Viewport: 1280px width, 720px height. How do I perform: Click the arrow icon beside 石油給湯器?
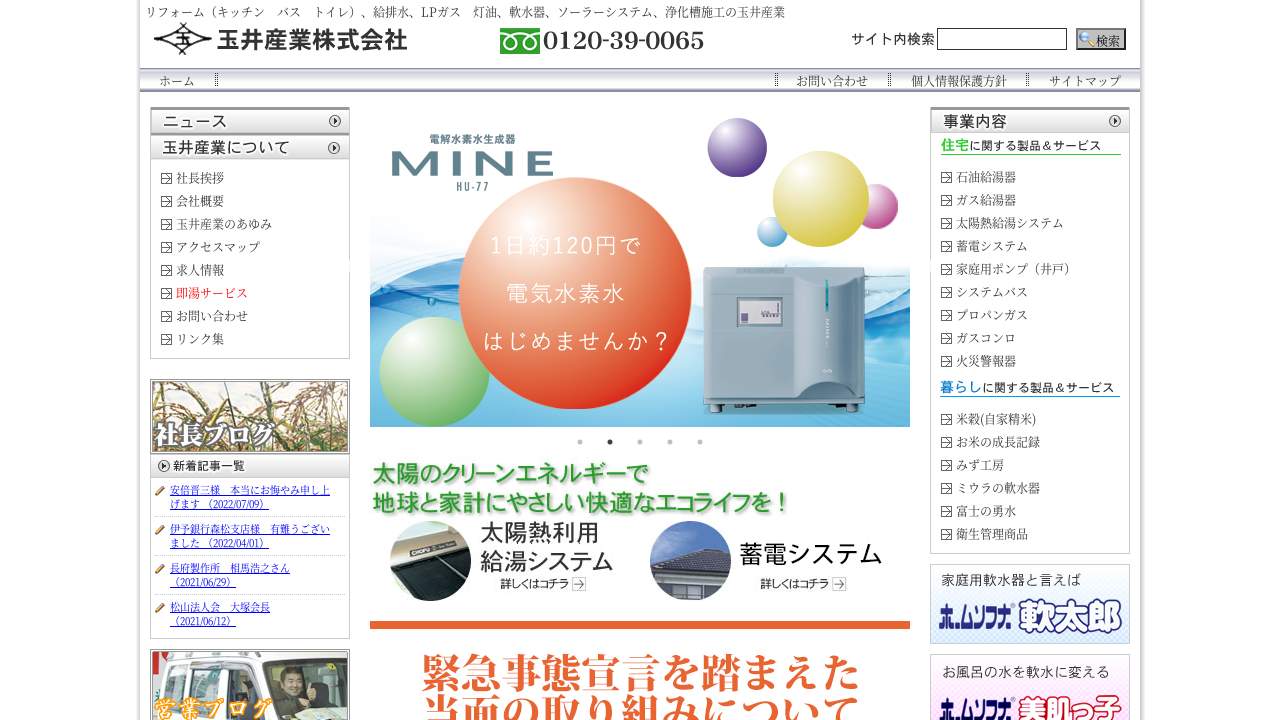[946, 178]
